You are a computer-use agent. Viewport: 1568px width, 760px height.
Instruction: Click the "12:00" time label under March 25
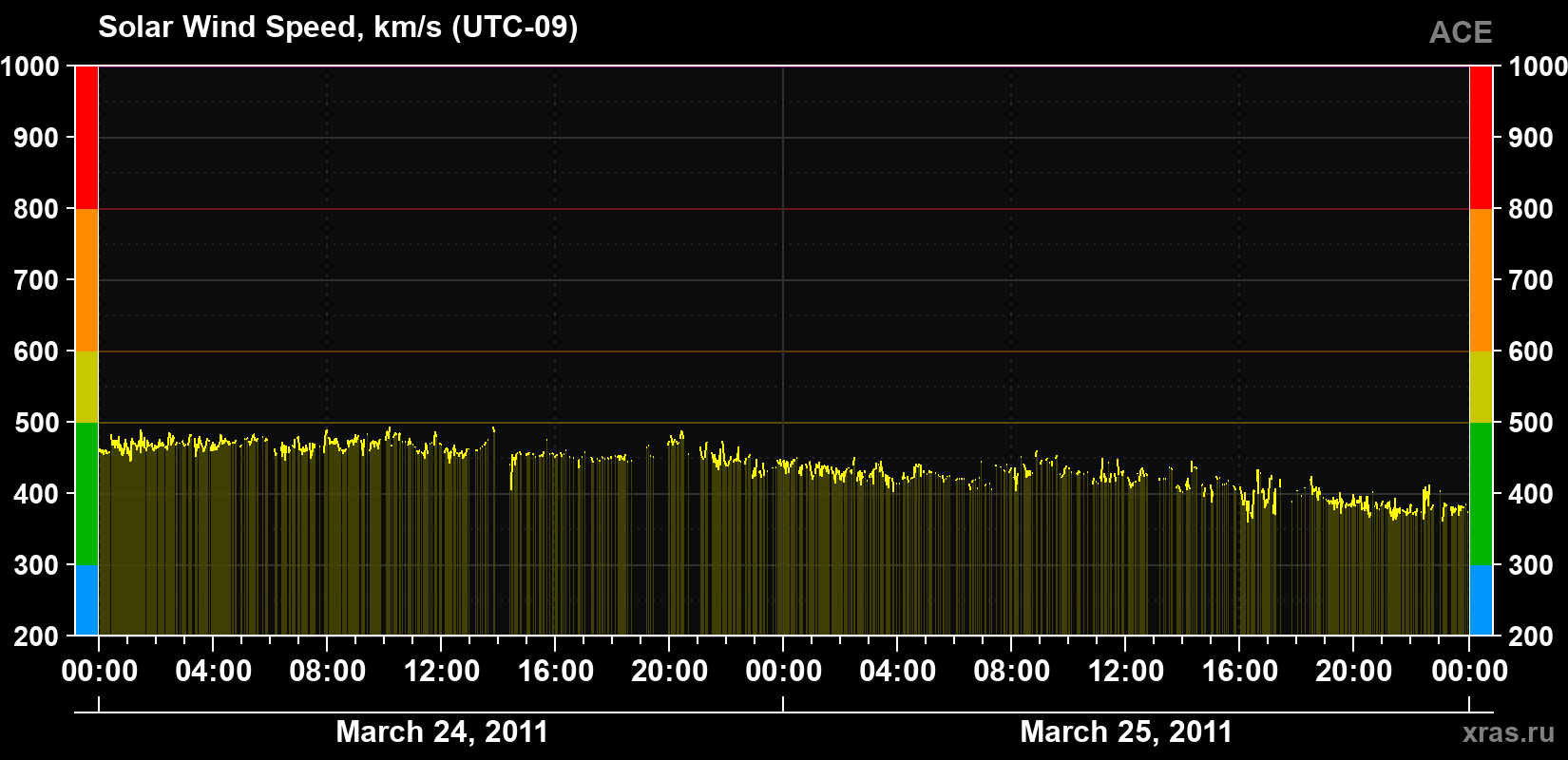coord(1126,672)
